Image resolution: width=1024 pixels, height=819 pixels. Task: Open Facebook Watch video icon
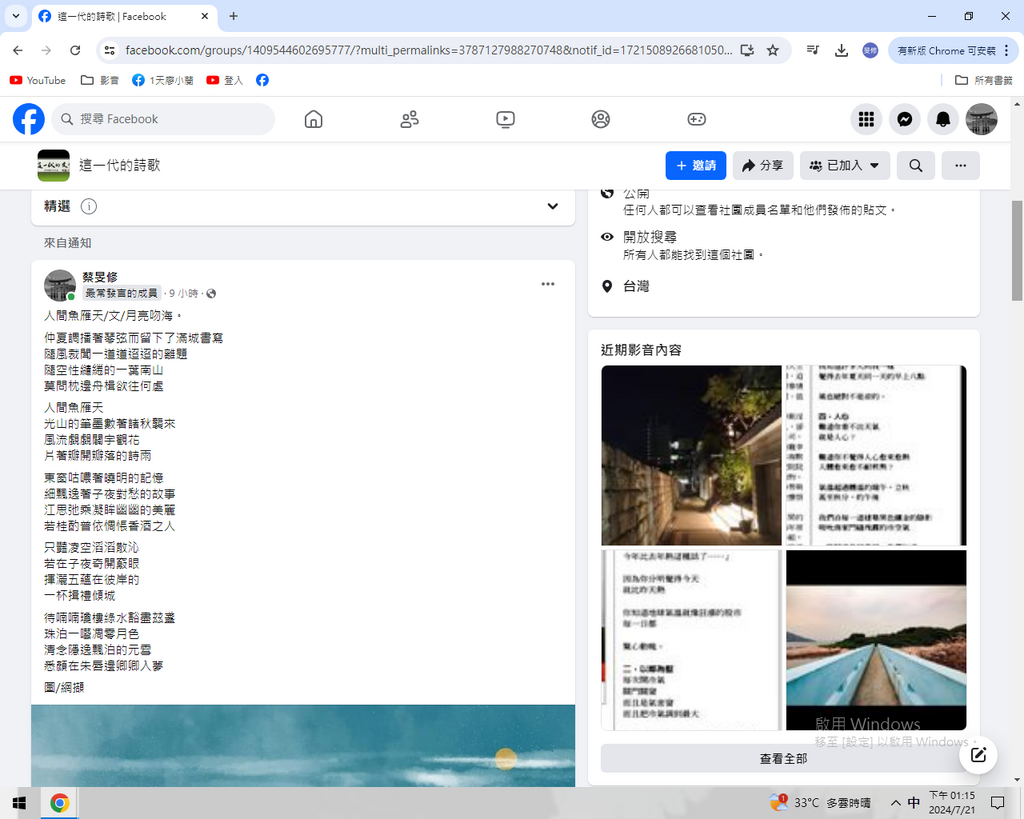(505, 119)
